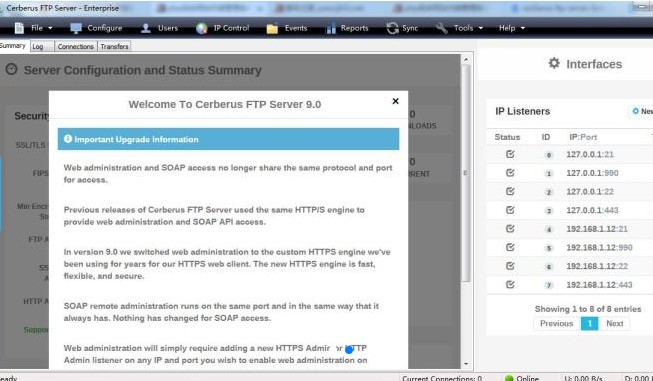Select the 192.168.1.12:22 listener entry

click(597, 266)
